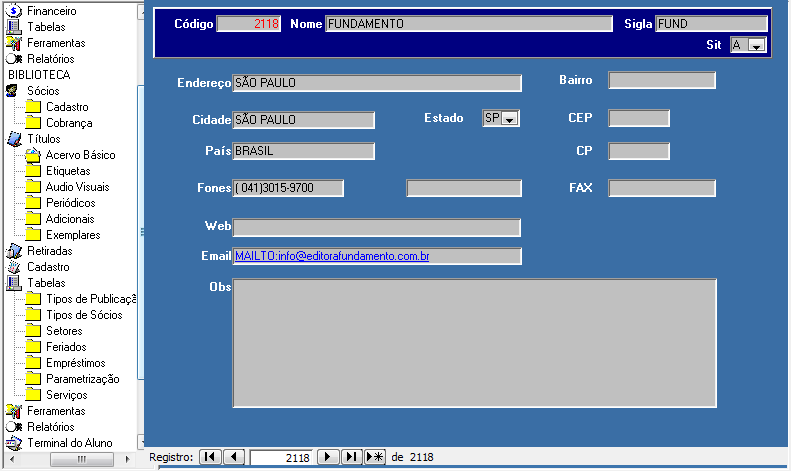This screenshot has width=791, height=471.
Task: Open Parametrização under Tabelas
Action: pos(83,379)
